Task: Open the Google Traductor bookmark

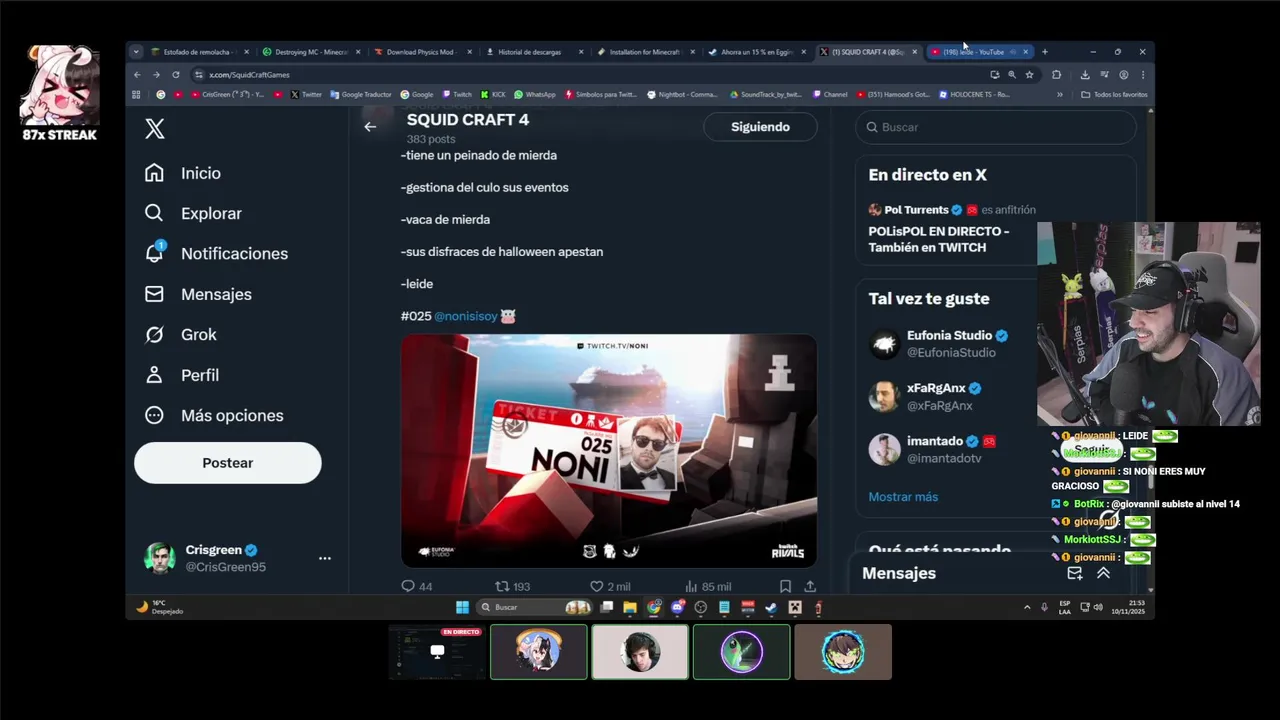Action: [361, 94]
